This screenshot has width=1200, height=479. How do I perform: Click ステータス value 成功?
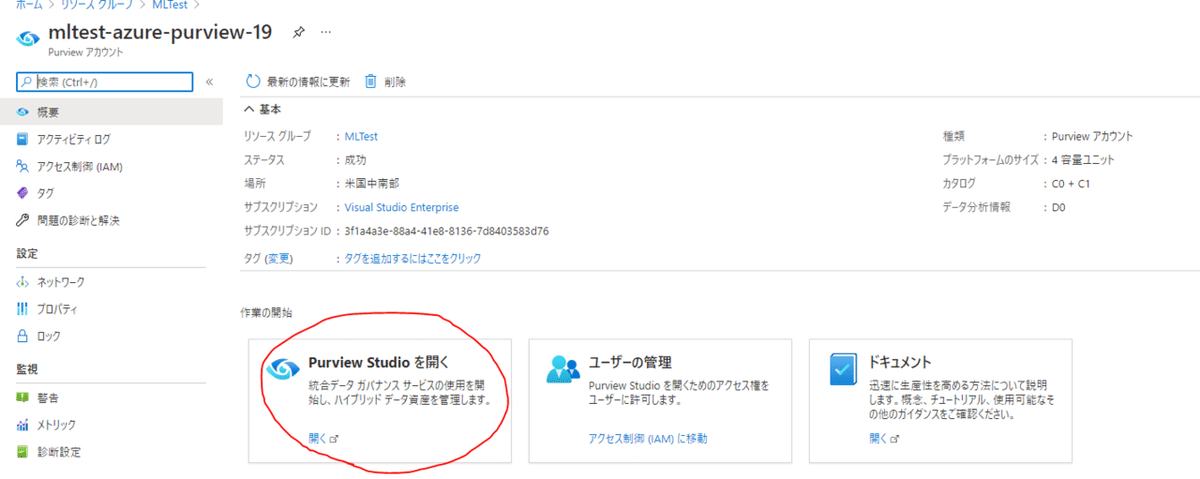[355, 160]
